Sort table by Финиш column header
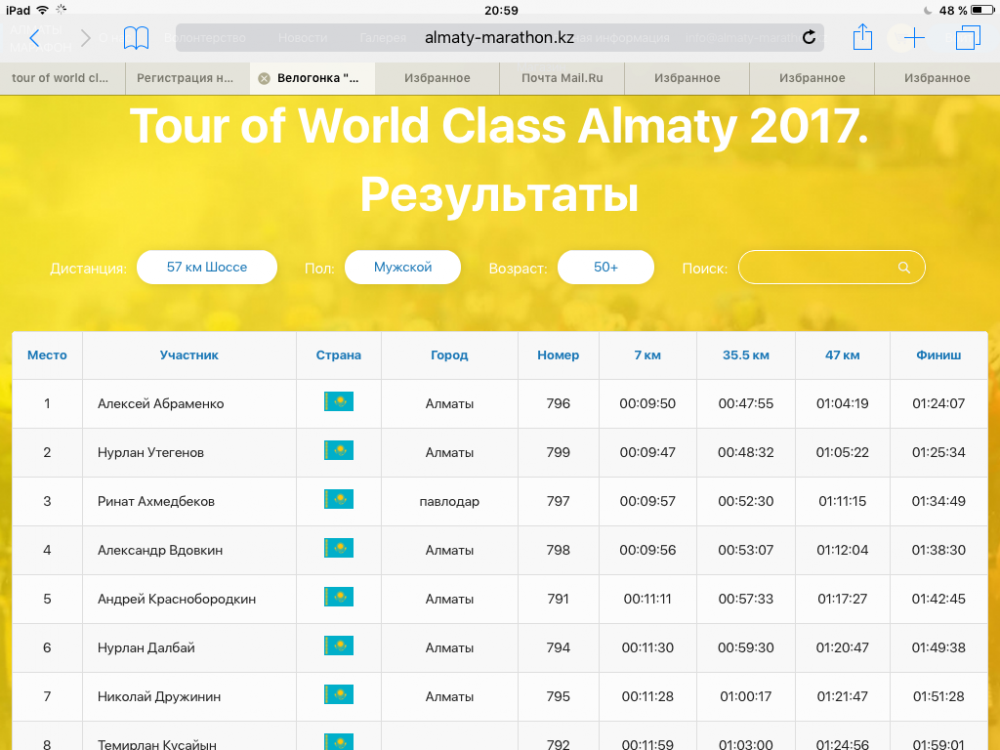 (938, 355)
